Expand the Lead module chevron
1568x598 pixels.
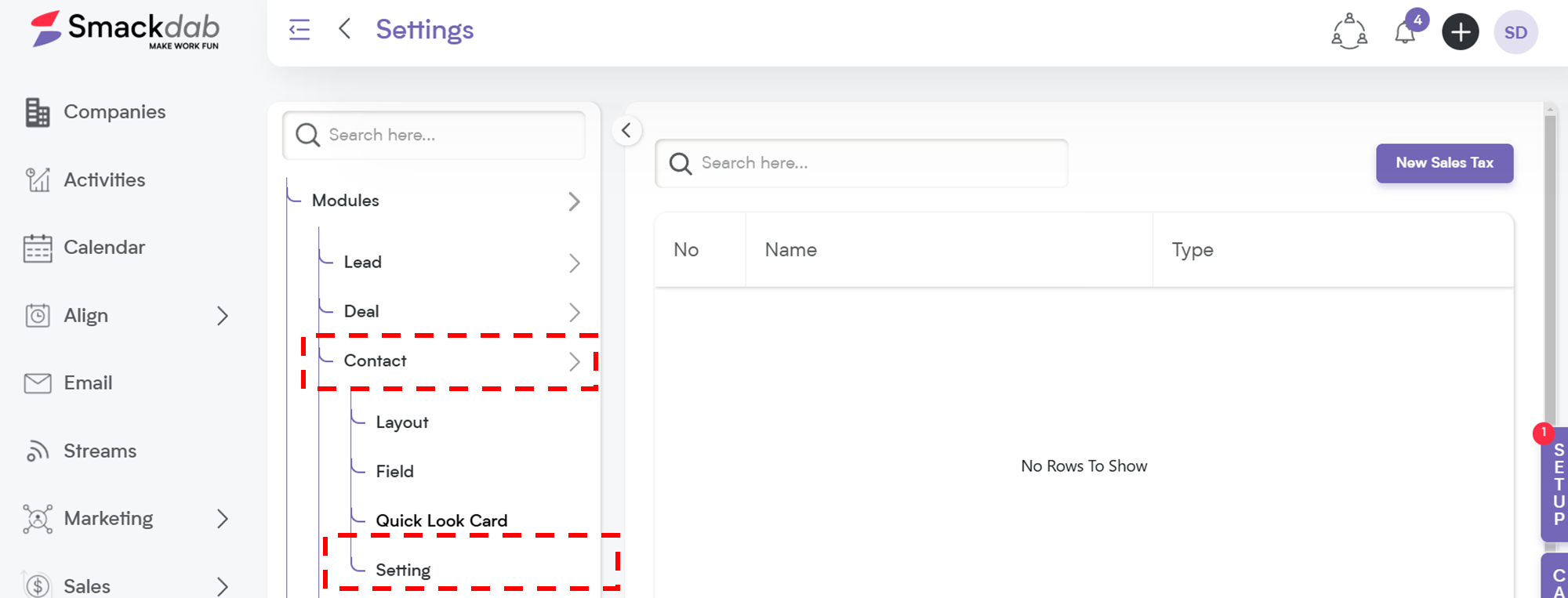pos(574,263)
